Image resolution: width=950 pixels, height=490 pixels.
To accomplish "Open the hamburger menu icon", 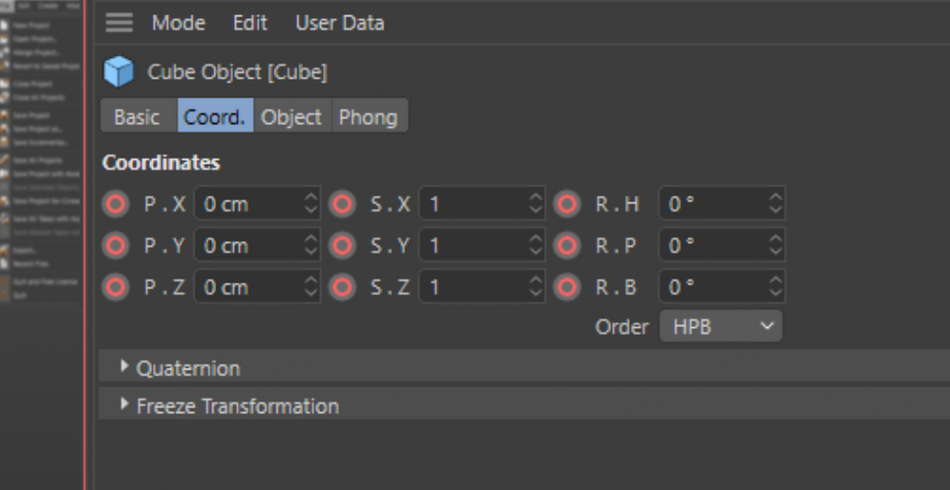I will tap(119, 22).
